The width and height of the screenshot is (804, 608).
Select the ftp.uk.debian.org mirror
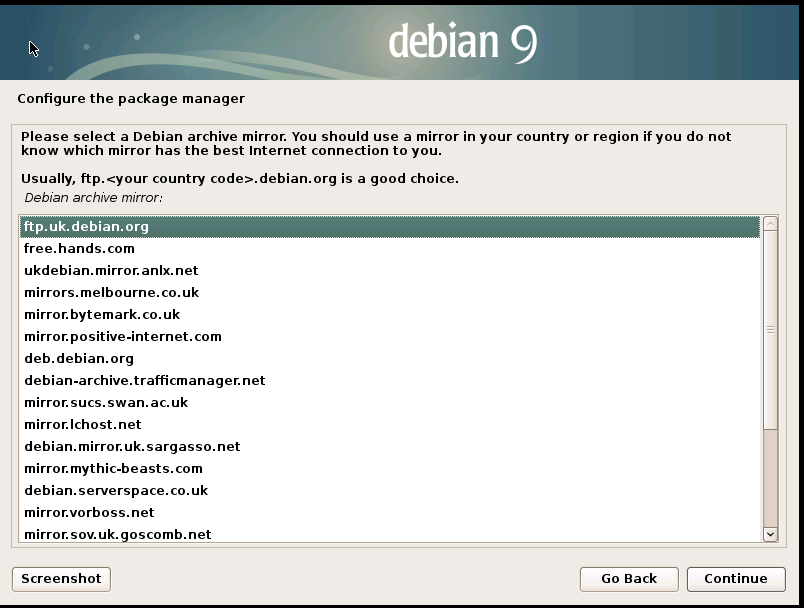pyautogui.click(x=390, y=227)
